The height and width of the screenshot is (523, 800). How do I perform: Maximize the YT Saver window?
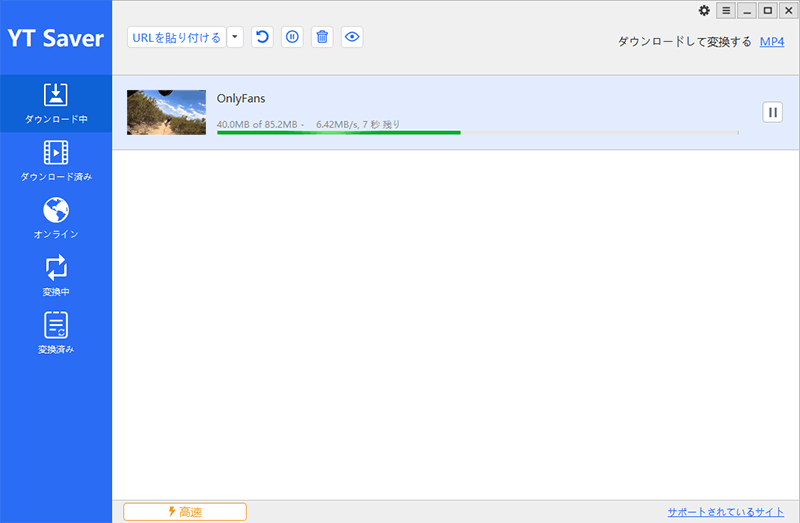pyautogui.click(x=768, y=11)
